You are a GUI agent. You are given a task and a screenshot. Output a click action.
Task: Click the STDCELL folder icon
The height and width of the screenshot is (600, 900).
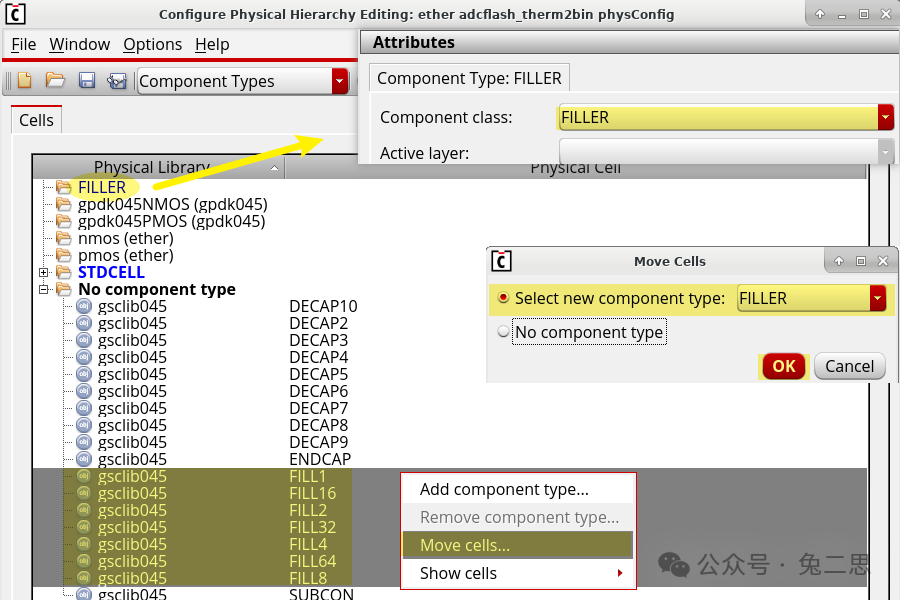[x=64, y=271]
